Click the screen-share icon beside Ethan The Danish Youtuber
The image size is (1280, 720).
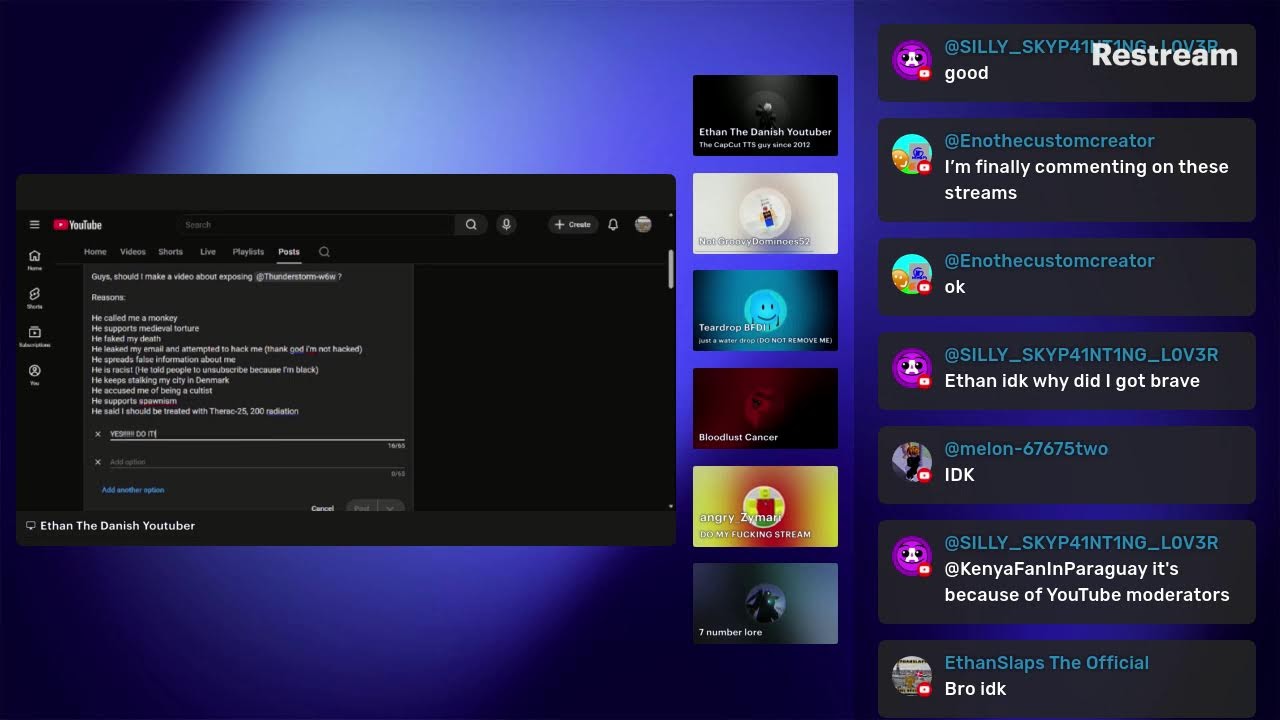click(31, 526)
